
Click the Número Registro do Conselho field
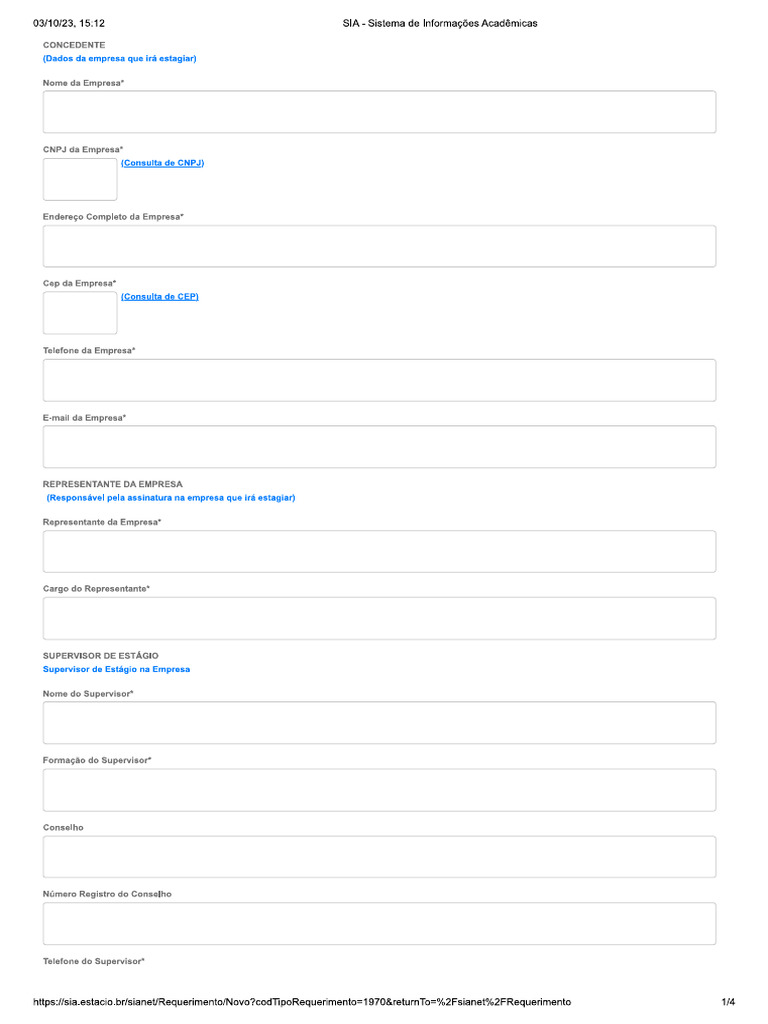tap(379, 924)
